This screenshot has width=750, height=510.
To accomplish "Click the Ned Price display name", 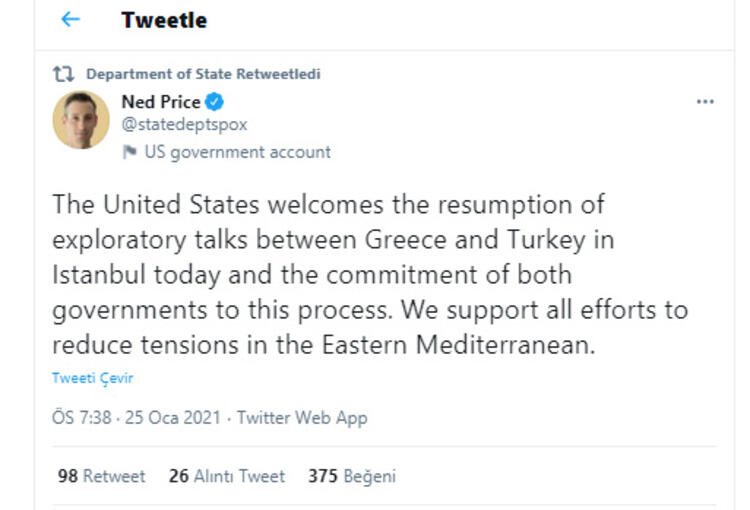I will pos(160,102).
